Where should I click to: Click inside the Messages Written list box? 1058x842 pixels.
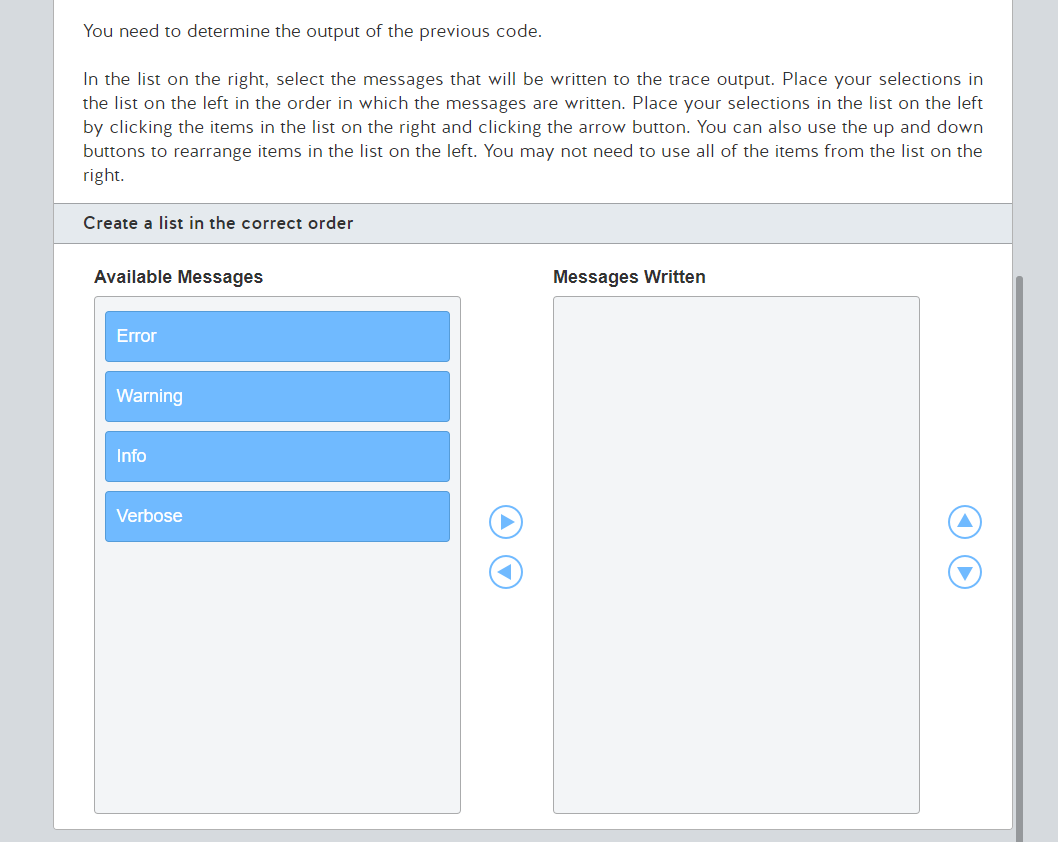click(x=736, y=555)
